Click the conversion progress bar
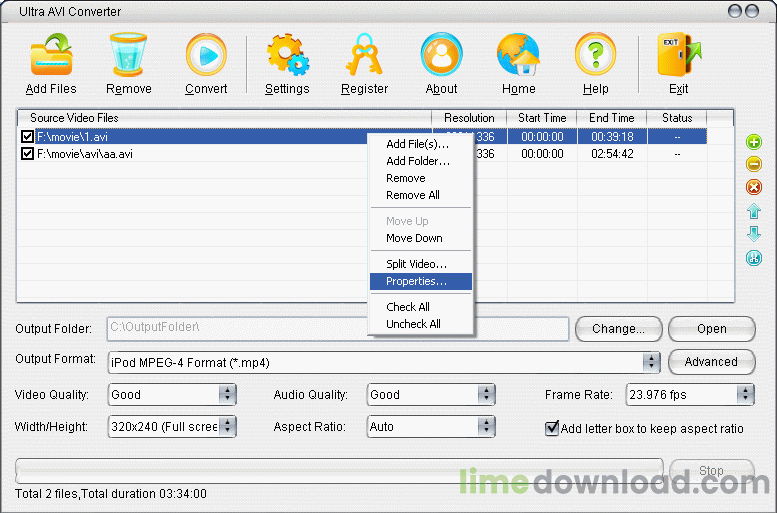The image size is (777, 513). (x=339, y=470)
